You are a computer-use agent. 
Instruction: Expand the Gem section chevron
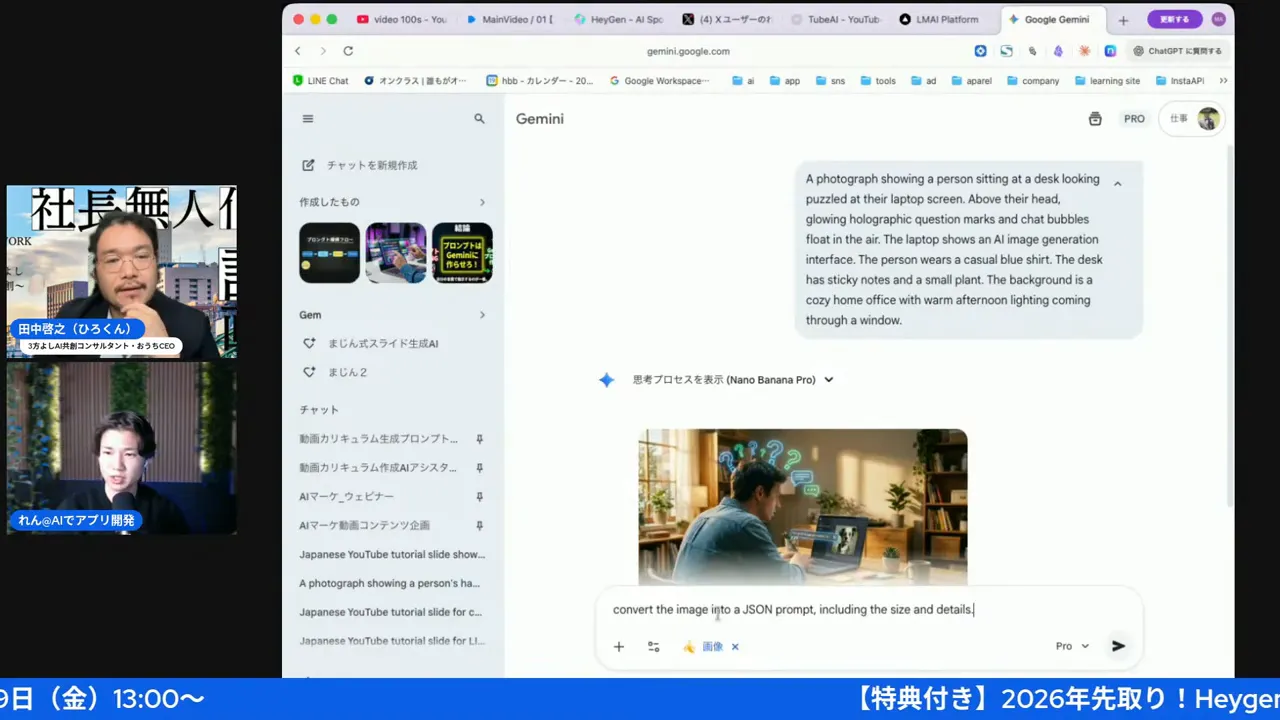click(482, 314)
